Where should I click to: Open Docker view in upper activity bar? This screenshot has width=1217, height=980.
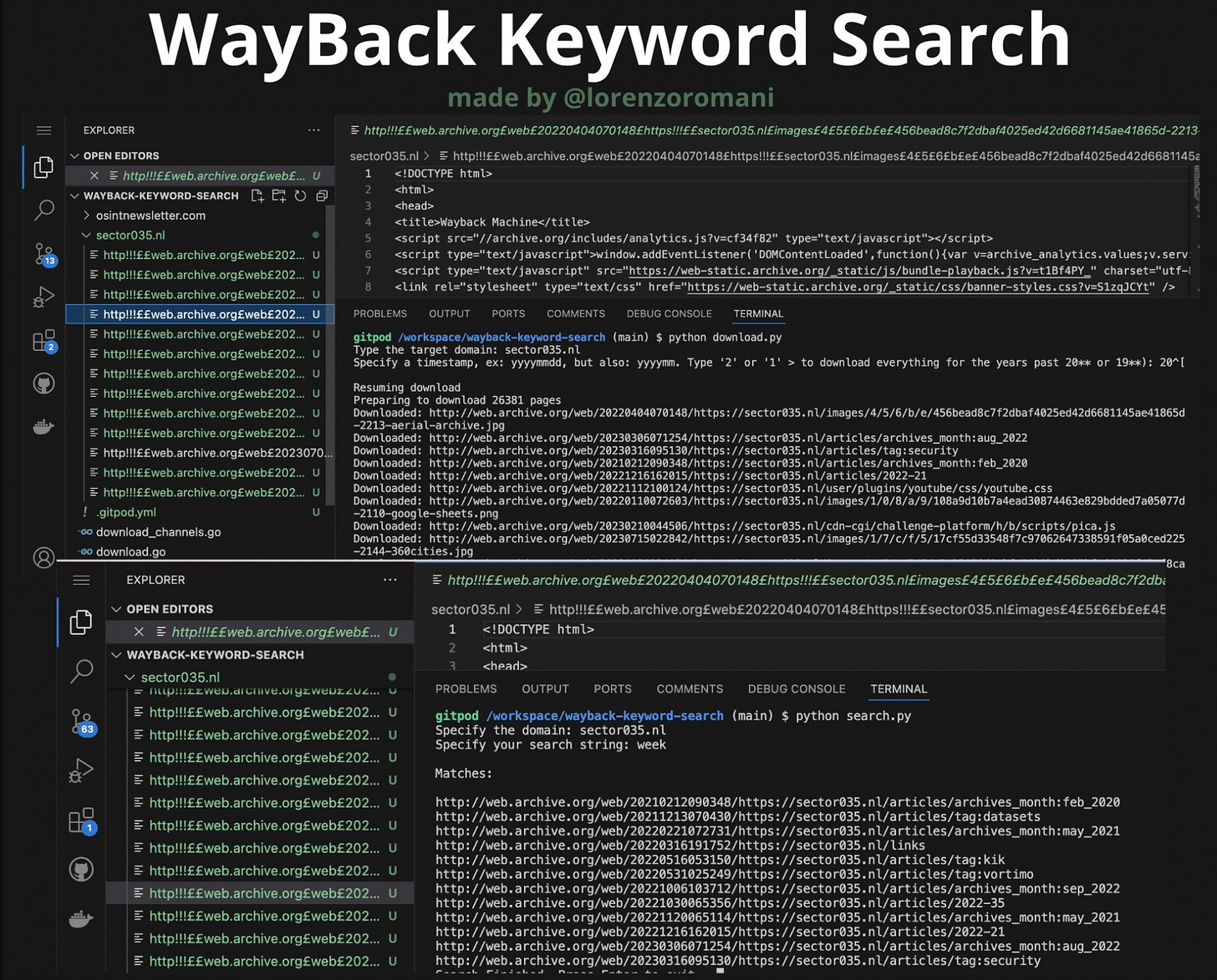43,428
